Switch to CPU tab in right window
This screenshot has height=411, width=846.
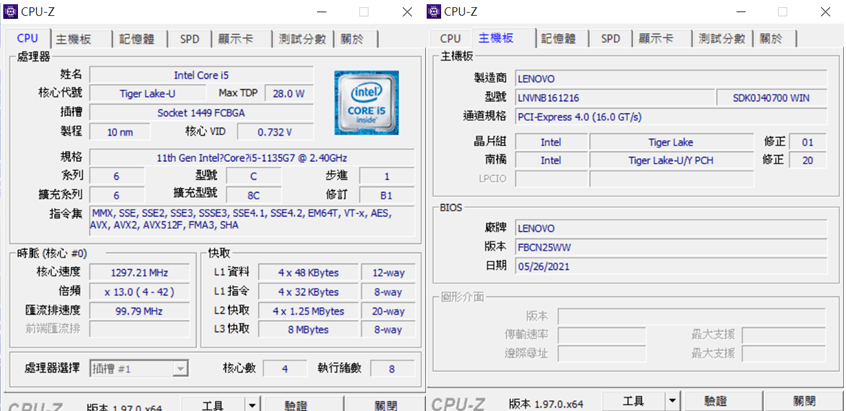(450, 39)
